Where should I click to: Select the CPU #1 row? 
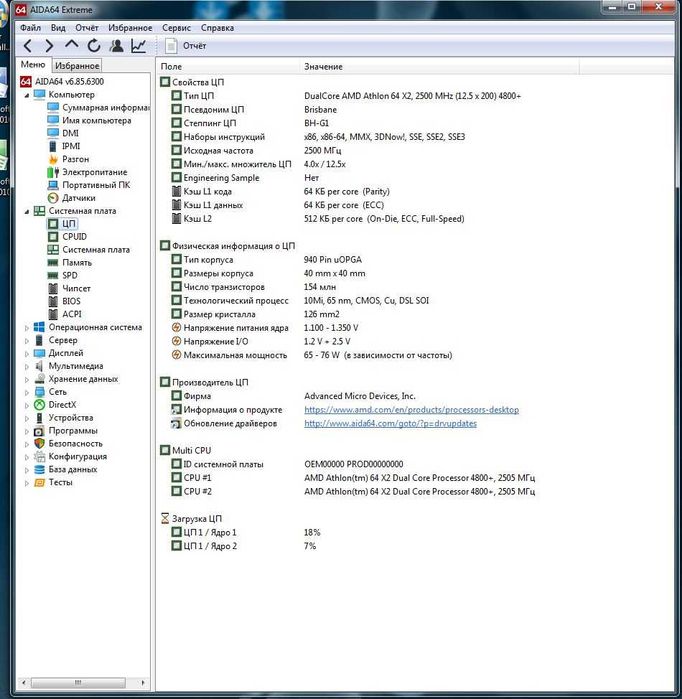click(353, 478)
